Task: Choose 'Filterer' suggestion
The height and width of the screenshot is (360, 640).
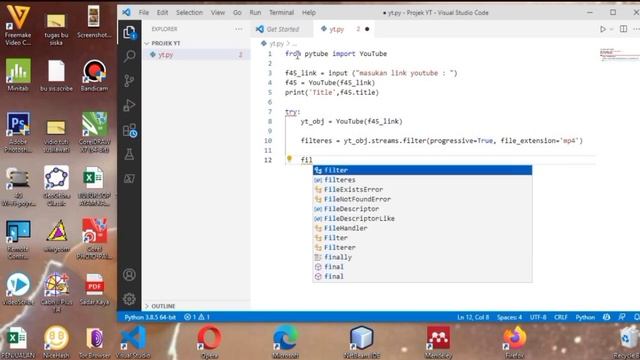Action: point(422,247)
